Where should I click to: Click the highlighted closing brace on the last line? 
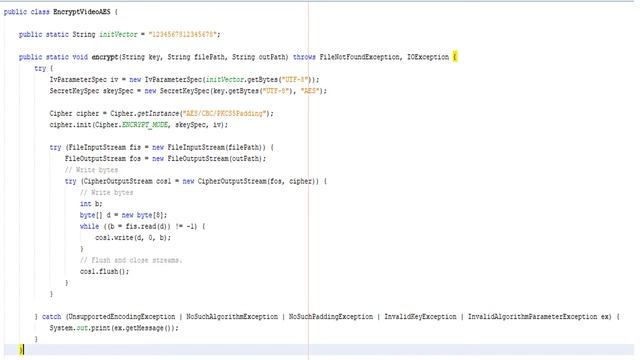22,350
